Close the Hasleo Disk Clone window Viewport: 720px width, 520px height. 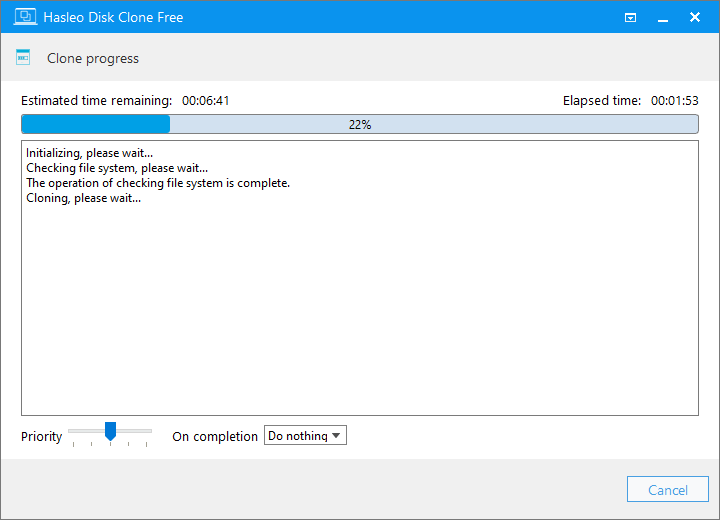click(x=695, y=17)
